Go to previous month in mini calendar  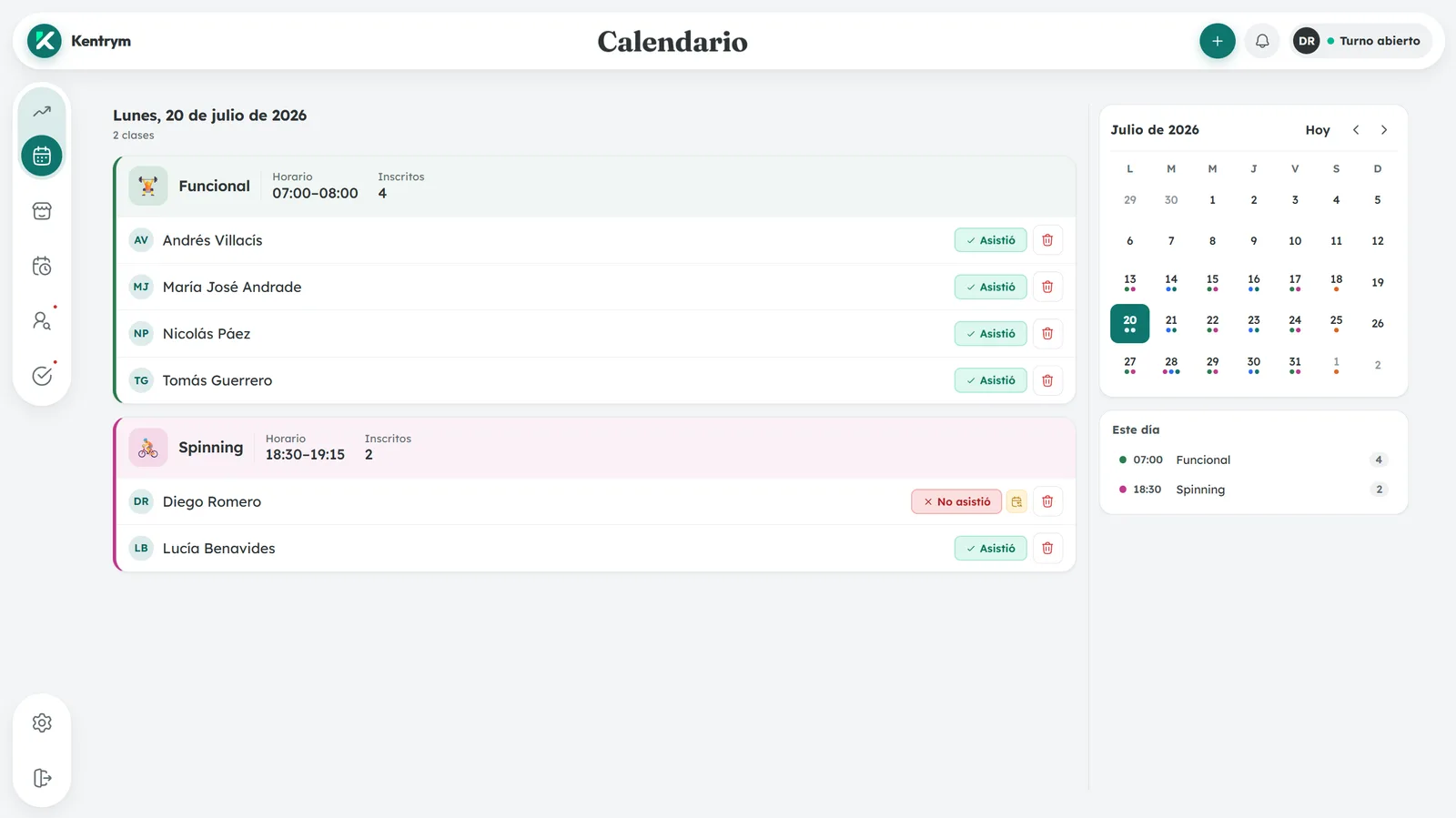point(1356,130)
